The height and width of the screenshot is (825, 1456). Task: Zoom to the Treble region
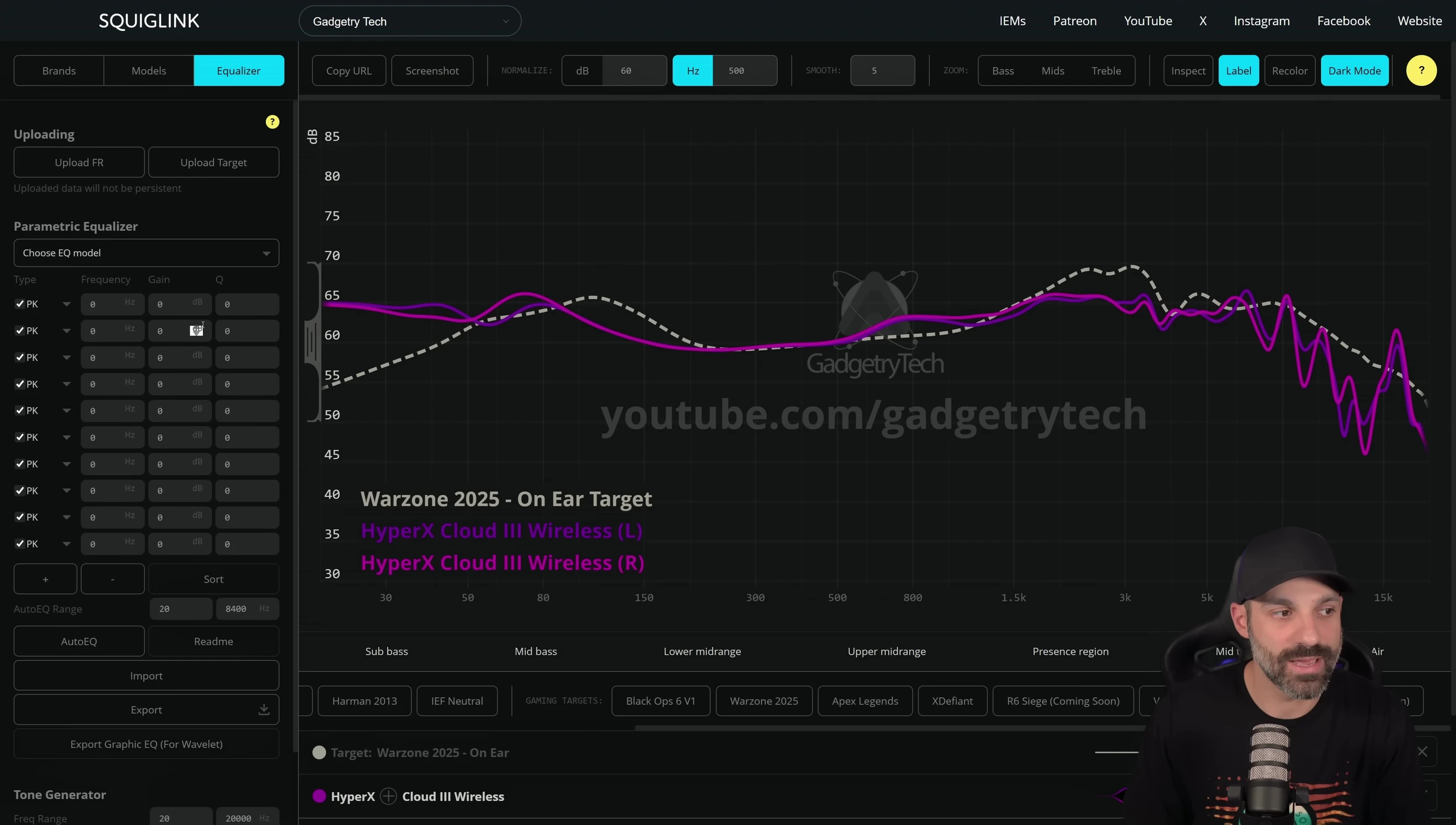pyautogui.click(x=1106, y=70)
